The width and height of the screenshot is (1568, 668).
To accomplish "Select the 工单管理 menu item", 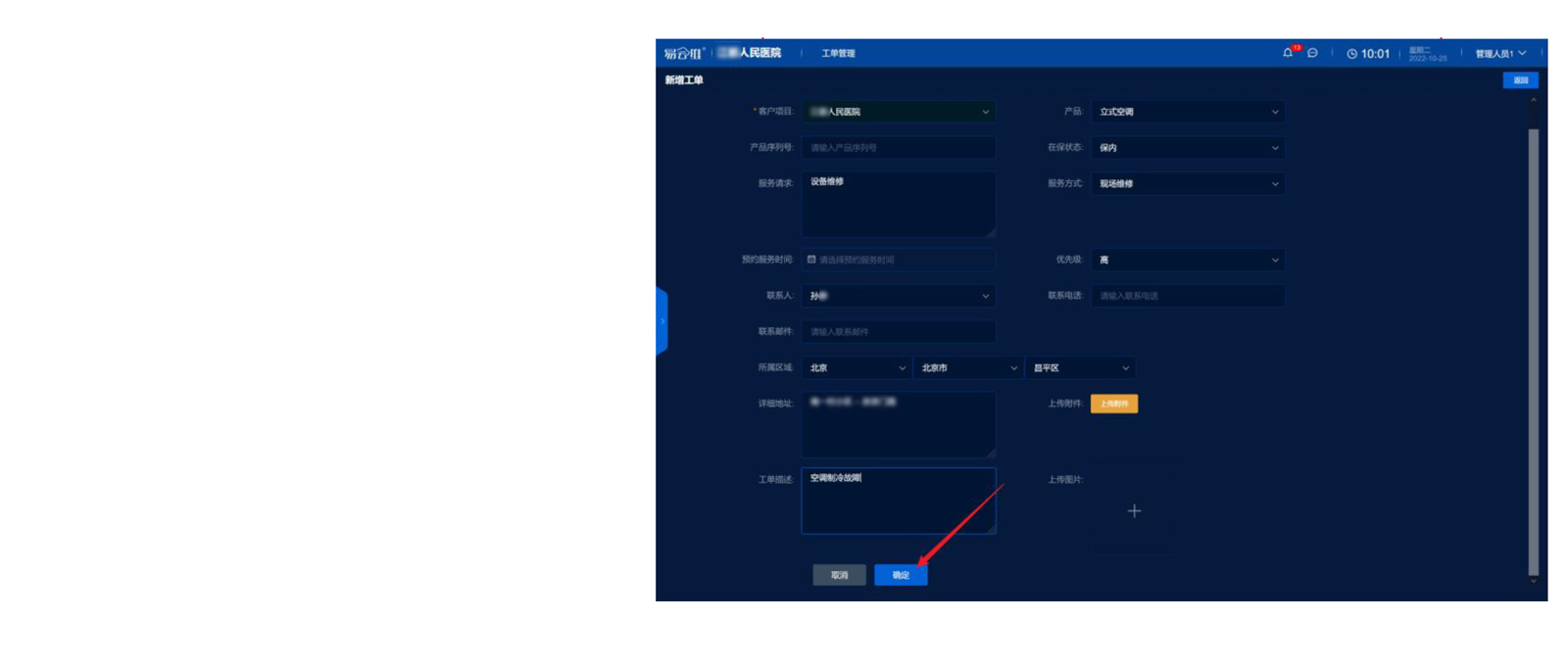I will (838, 54).
